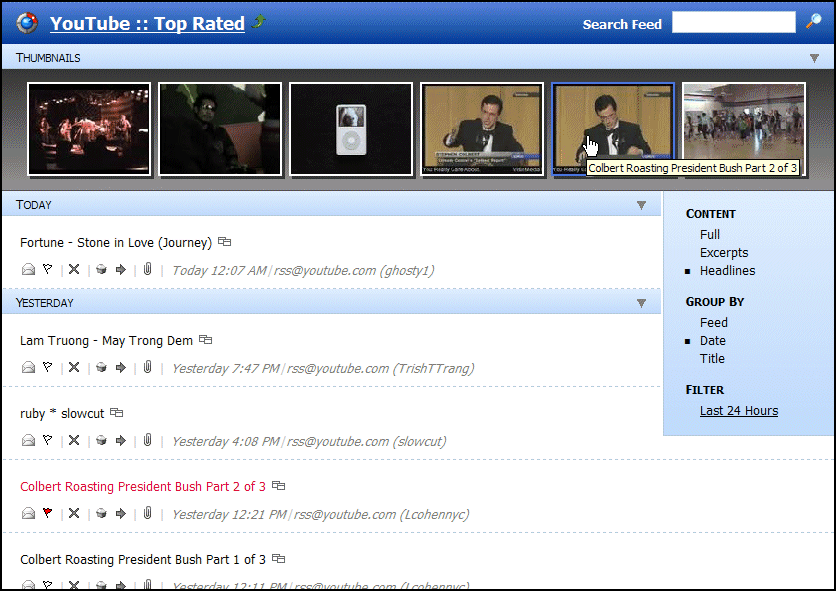Click new window icon beside Colbert Part 1 of 3
This screenshot has width=836, height=591.
(x=278, y=558)
